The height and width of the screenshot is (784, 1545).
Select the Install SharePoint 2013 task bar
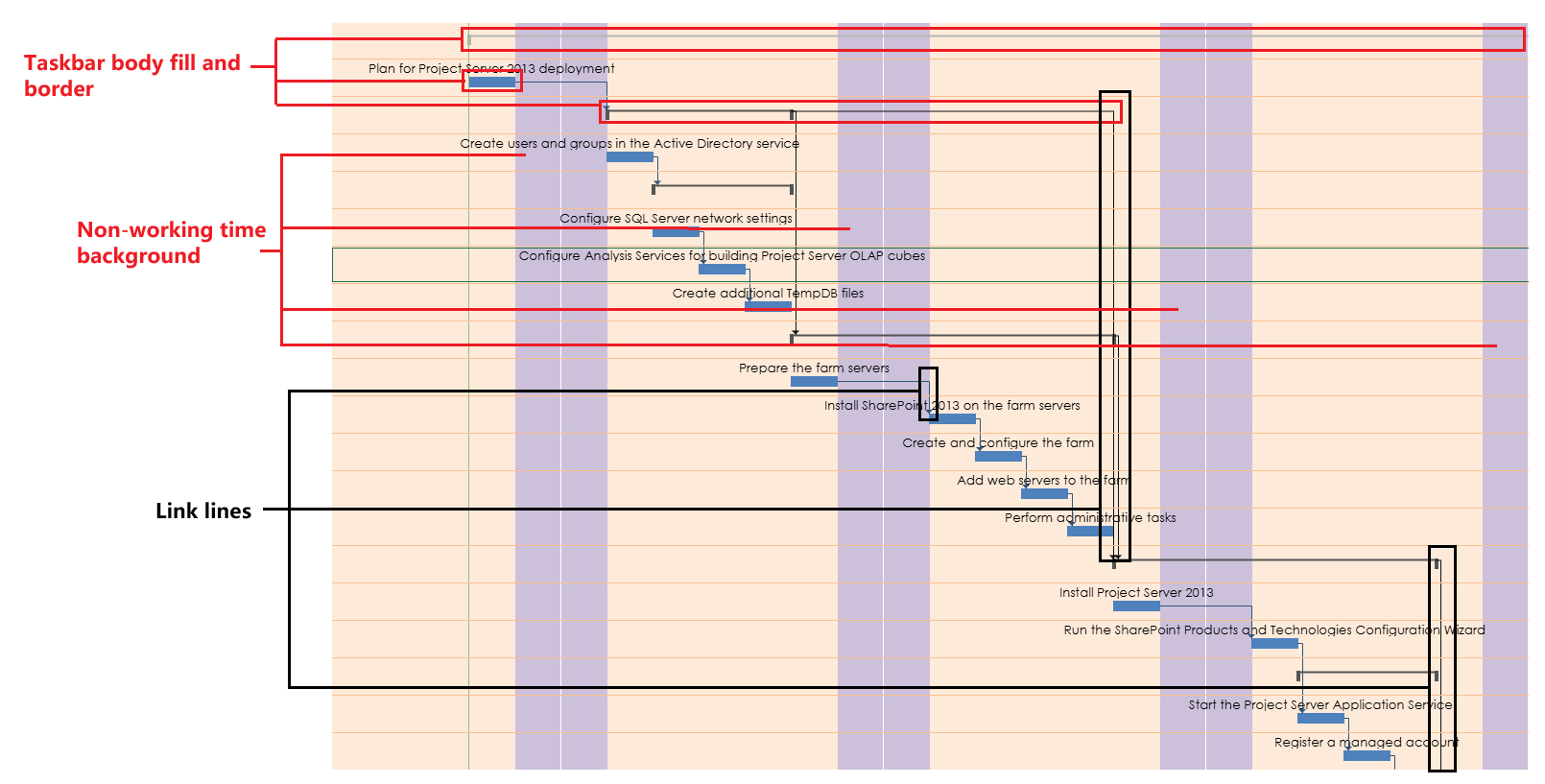tap(952, 419)
